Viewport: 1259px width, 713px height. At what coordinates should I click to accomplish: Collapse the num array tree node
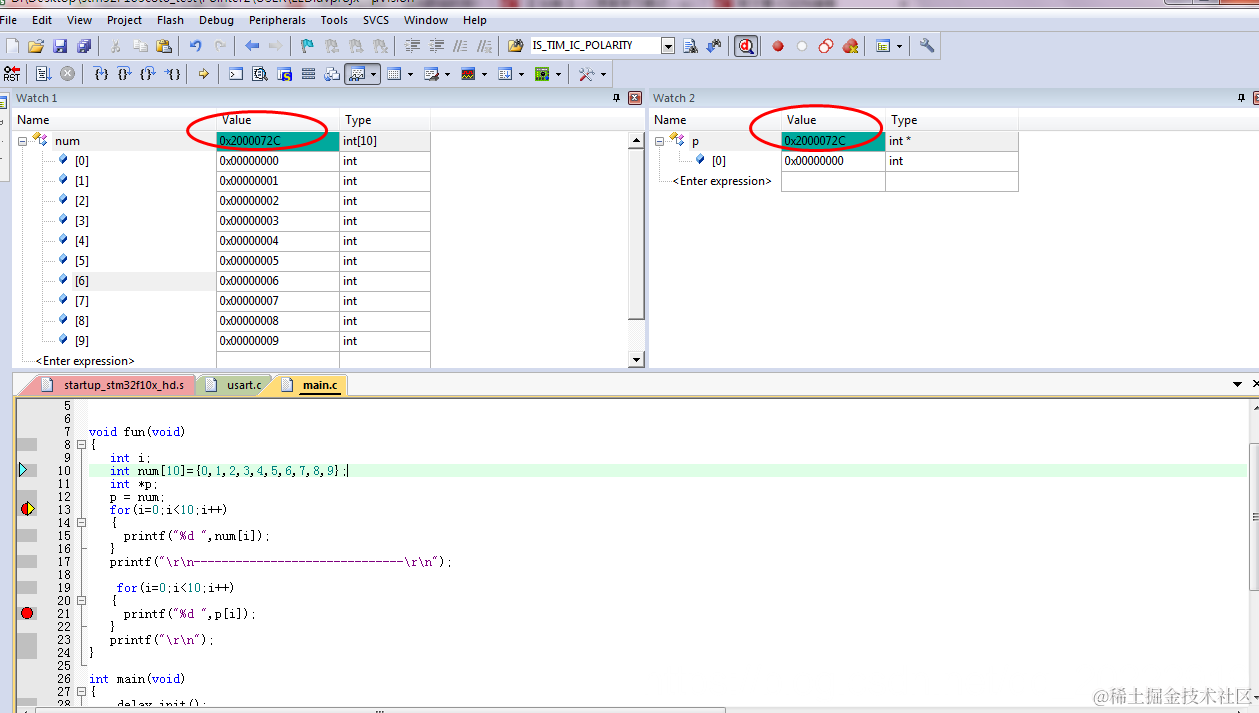point(22,141)
